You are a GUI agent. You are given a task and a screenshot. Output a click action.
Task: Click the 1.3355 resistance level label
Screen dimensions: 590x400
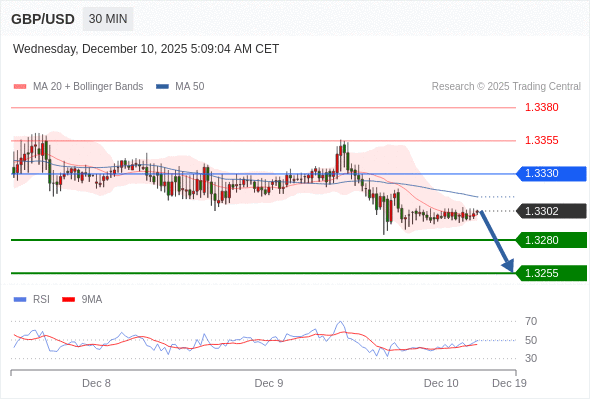coord(541,140)
